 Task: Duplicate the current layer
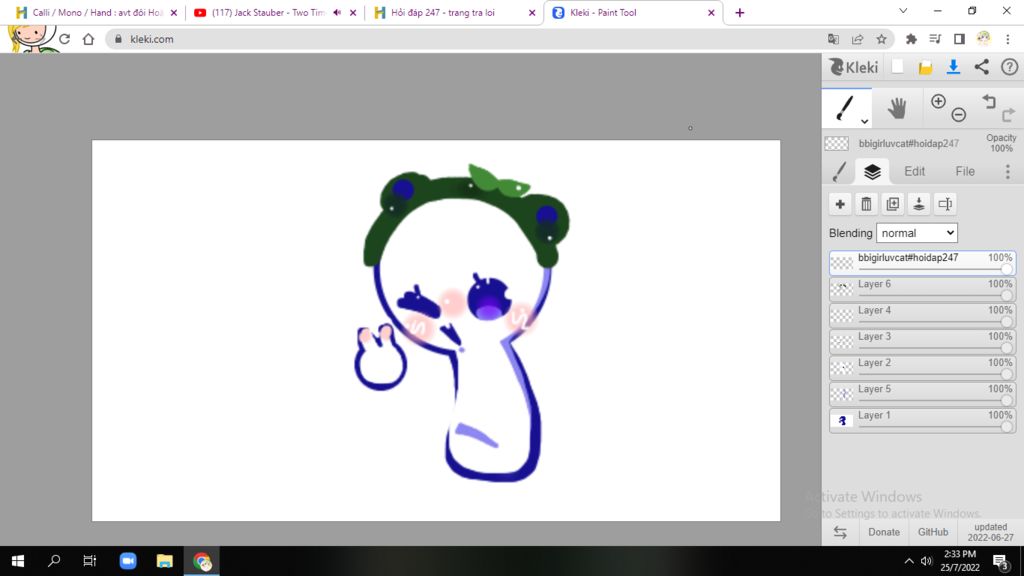pos(893,204)
